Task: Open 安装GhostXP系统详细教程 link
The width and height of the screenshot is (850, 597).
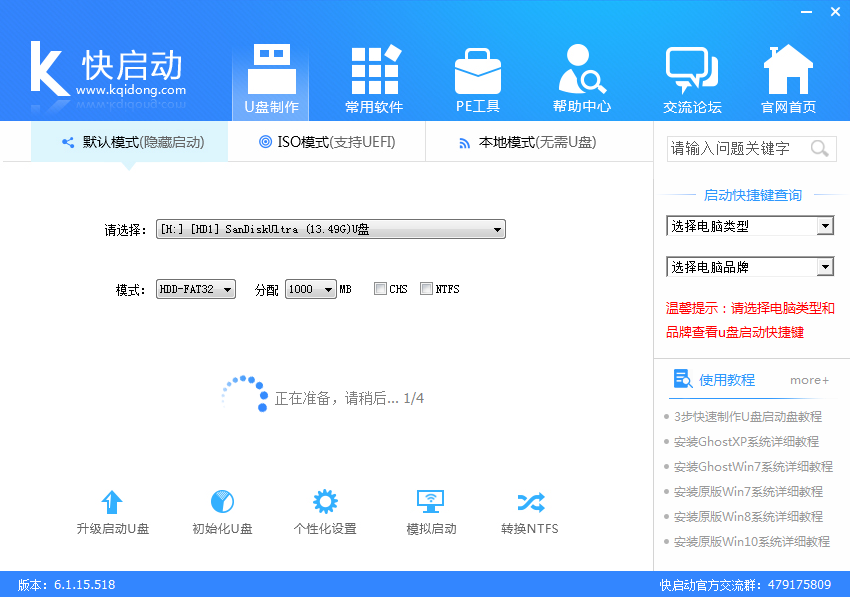Action: [x=746, y=441]
